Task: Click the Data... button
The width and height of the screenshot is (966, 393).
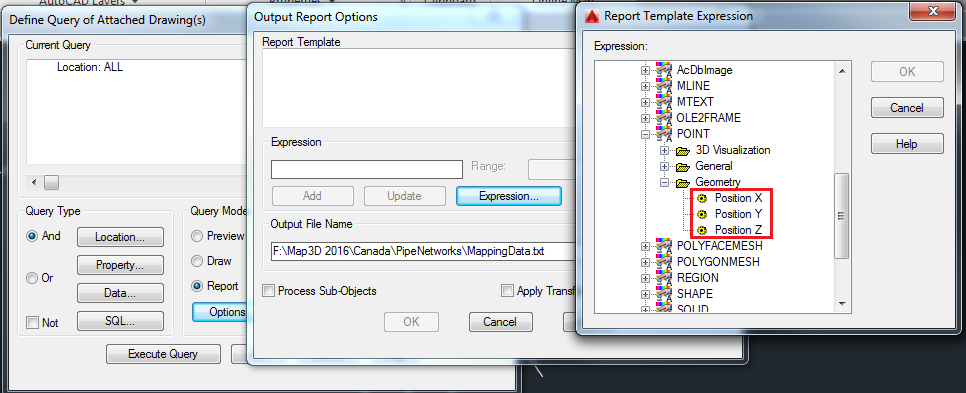Action: 120,293
